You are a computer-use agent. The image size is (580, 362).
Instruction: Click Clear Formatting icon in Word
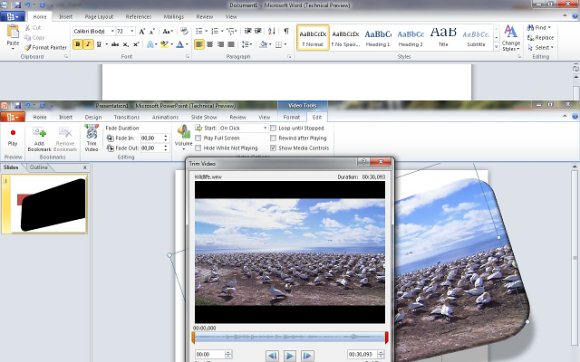pyautogui.click(x=184, y=31)
